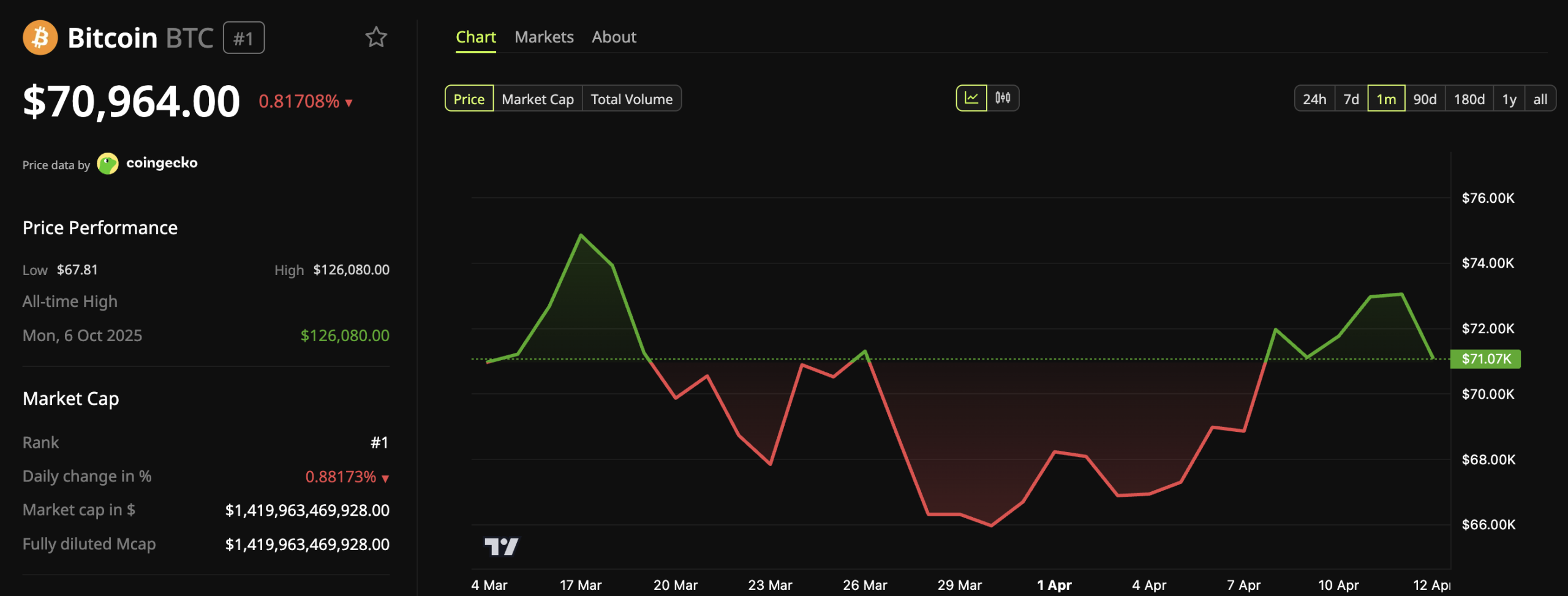The height and width of the screenshot is (596, 1568).
Task: Set chart range to 90d
Action: point(1424,99)
